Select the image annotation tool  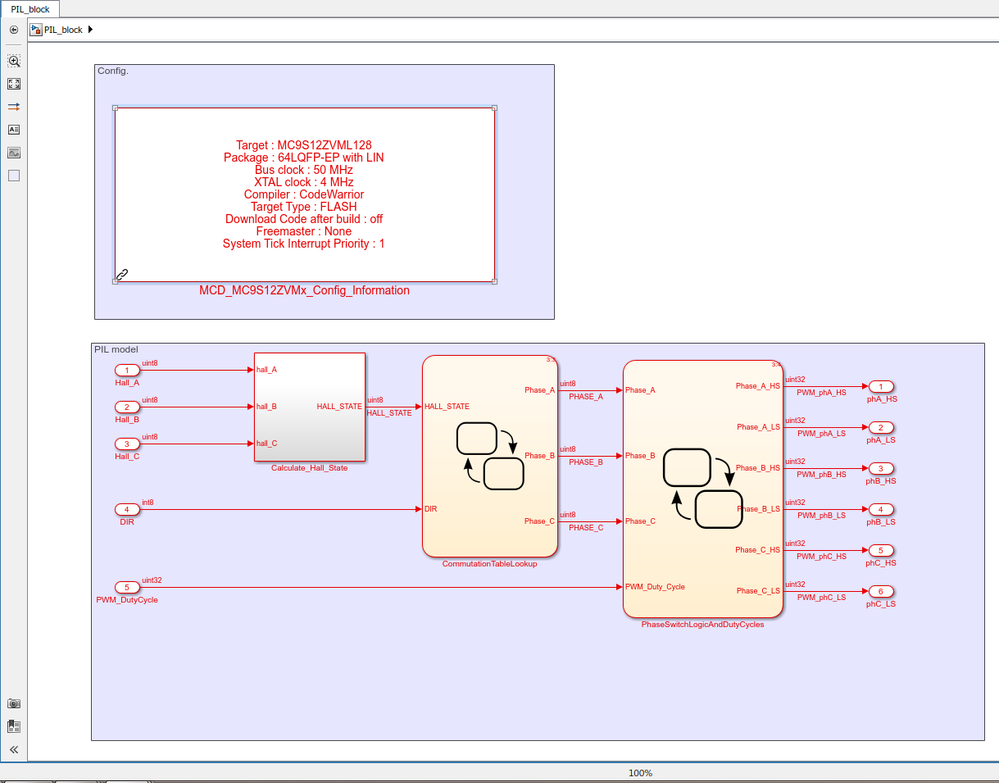[x=13, y=153]
